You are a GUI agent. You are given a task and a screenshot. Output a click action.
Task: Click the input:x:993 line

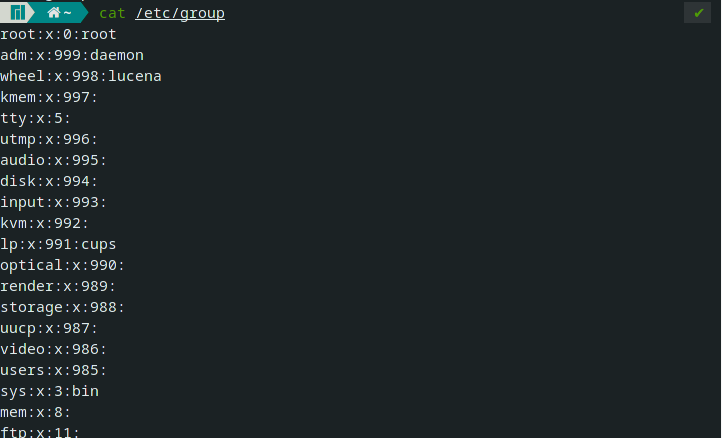point(53,202)
